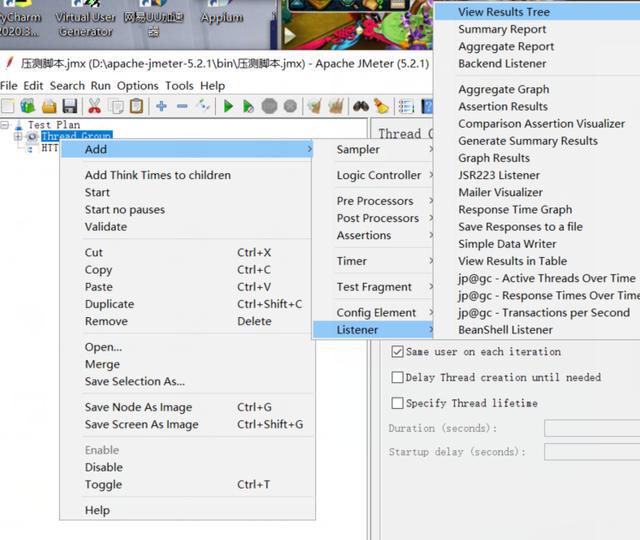Choose BeanShell Listener entry

pos(537,330)
